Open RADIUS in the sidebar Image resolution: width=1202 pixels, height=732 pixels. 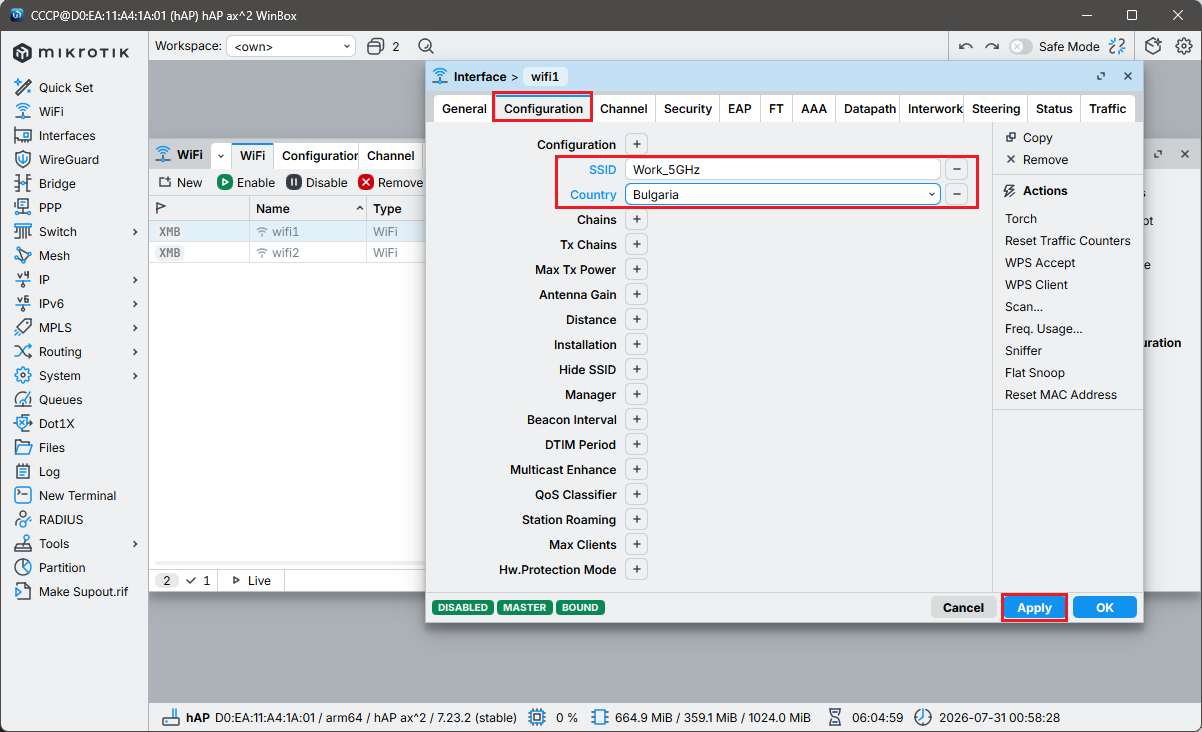[x=61, y=520]
